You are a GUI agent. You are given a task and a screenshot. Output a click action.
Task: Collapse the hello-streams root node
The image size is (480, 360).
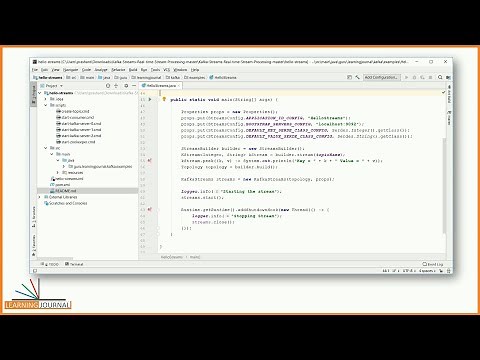(40, 93)
